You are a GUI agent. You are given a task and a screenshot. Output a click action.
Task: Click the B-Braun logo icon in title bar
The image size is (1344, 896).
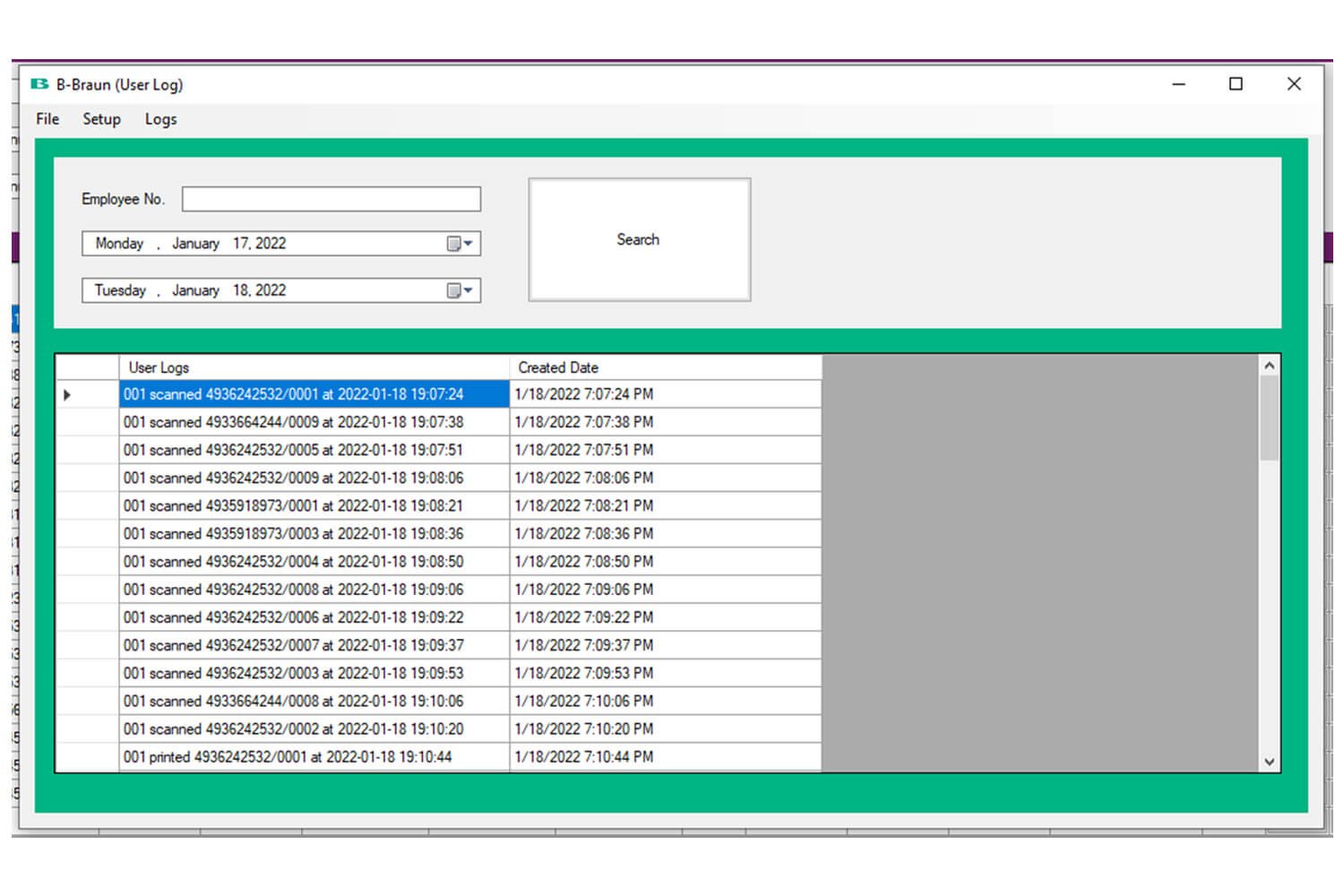[39, 84]
